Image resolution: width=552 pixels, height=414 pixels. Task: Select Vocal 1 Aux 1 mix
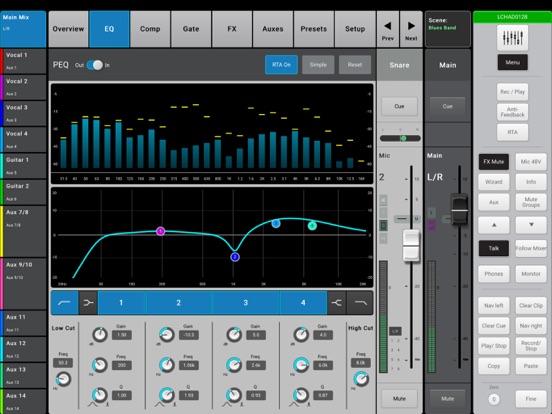(x=23, y=61)
